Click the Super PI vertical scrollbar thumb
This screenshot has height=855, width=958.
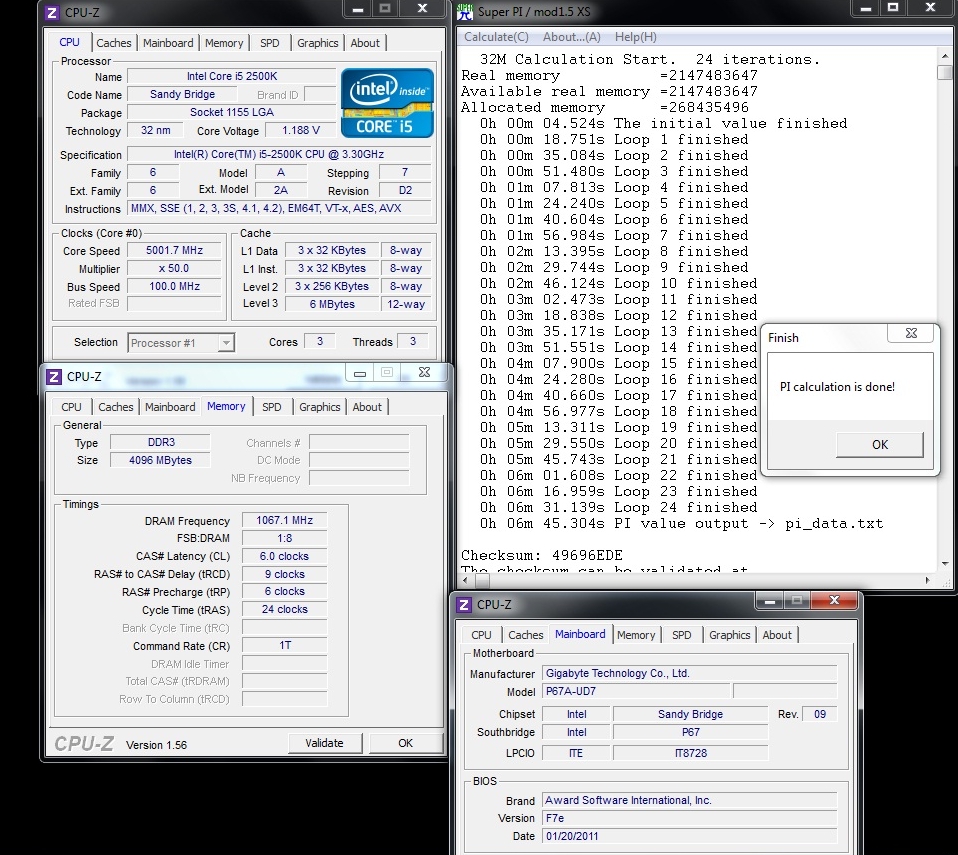(x=945, y=73)
